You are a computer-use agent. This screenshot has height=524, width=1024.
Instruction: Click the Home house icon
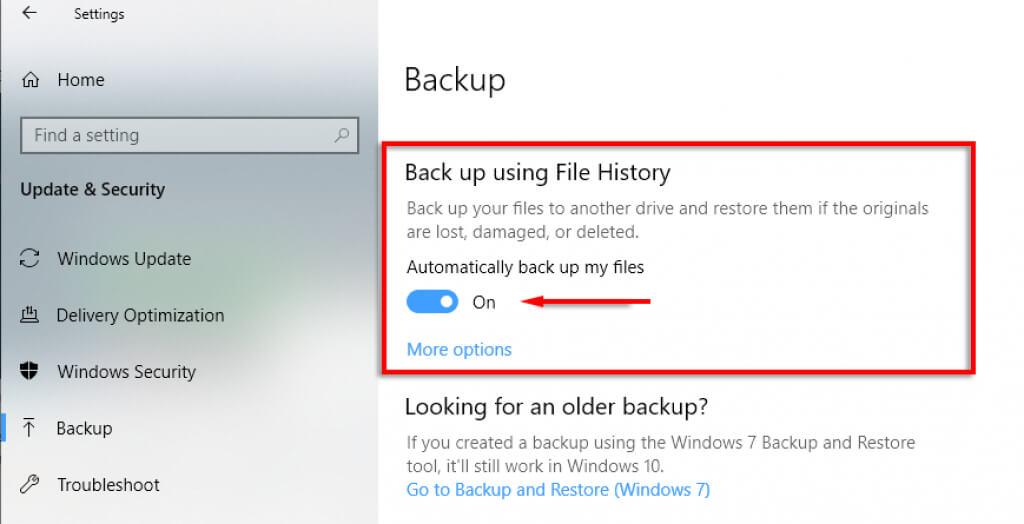[x=31, y=80]
